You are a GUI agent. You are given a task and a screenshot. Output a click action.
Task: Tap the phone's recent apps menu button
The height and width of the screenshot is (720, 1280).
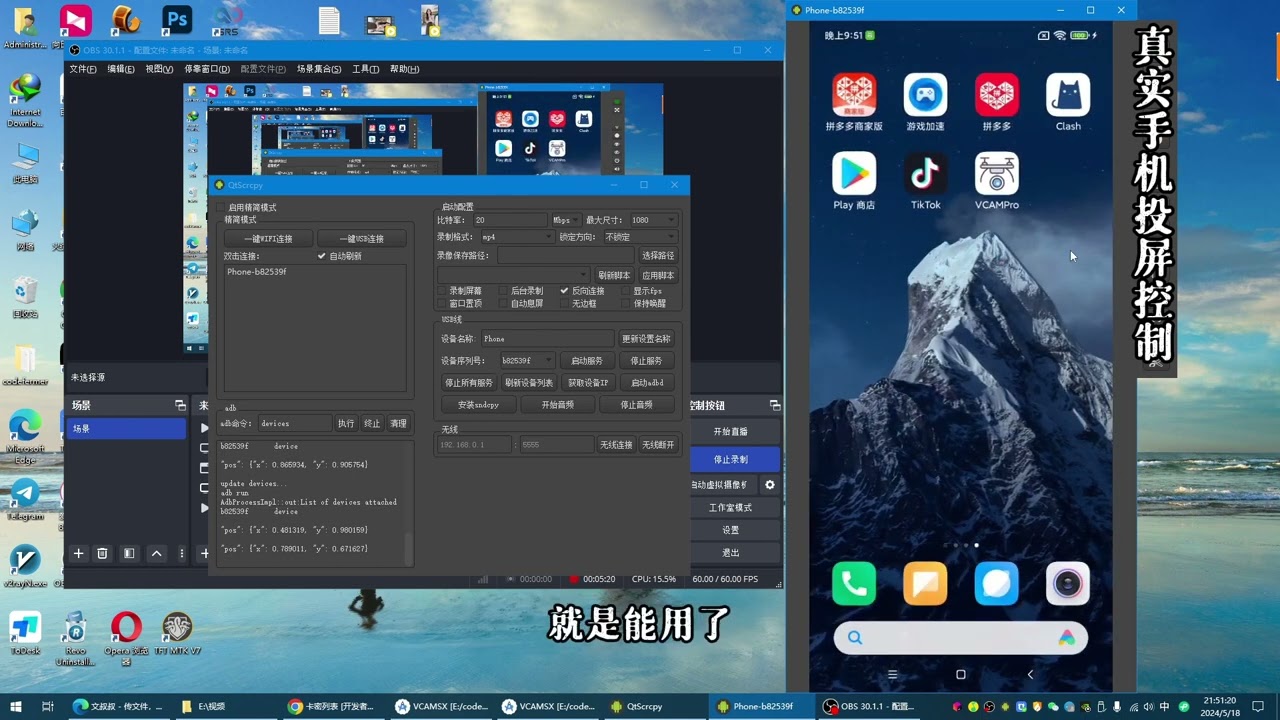[892, 675]
